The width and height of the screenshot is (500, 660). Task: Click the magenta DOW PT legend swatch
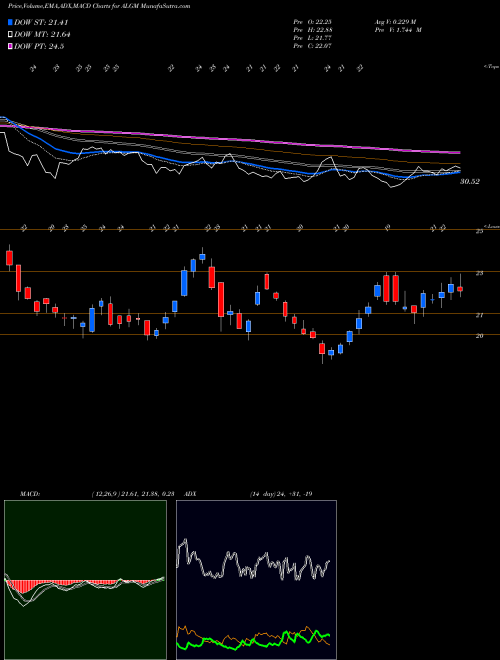pyautogui.click(x=10, y=47)
